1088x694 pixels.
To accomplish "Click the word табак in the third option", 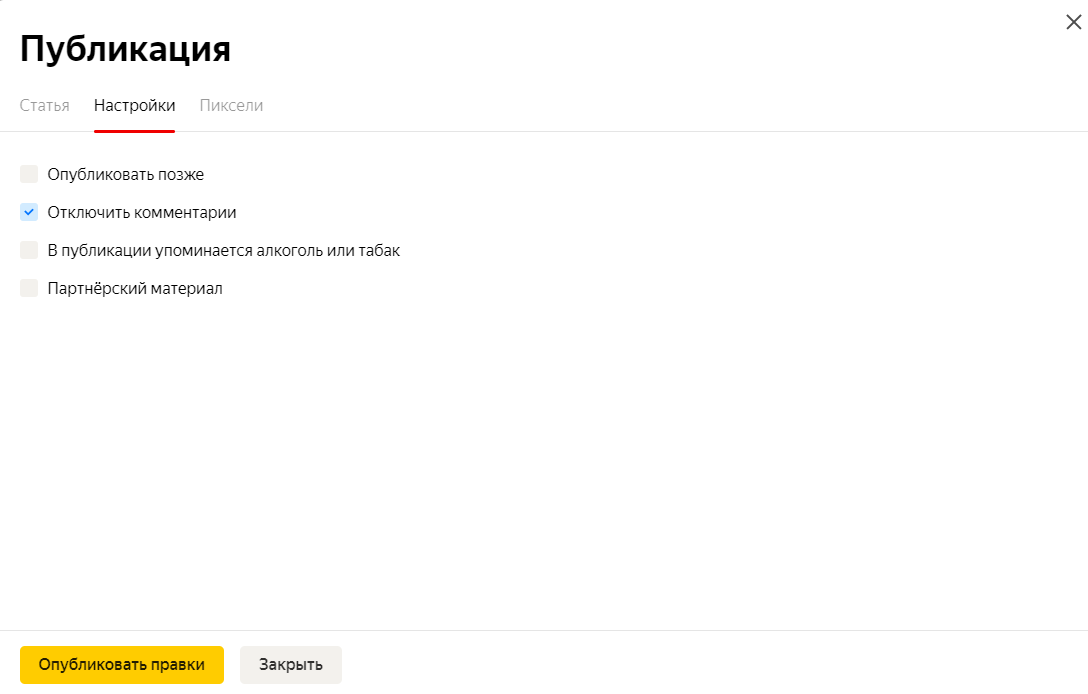I will click(380, 251).
